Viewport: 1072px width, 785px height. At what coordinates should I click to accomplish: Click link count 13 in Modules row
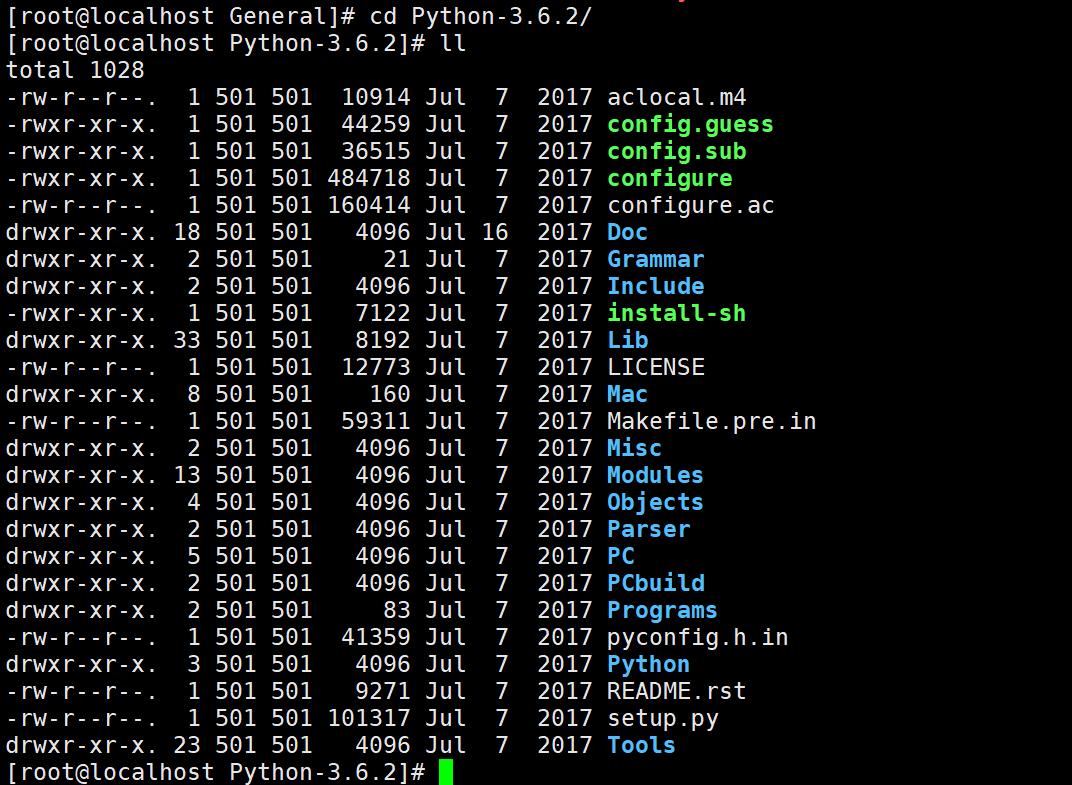coord(187,475)
